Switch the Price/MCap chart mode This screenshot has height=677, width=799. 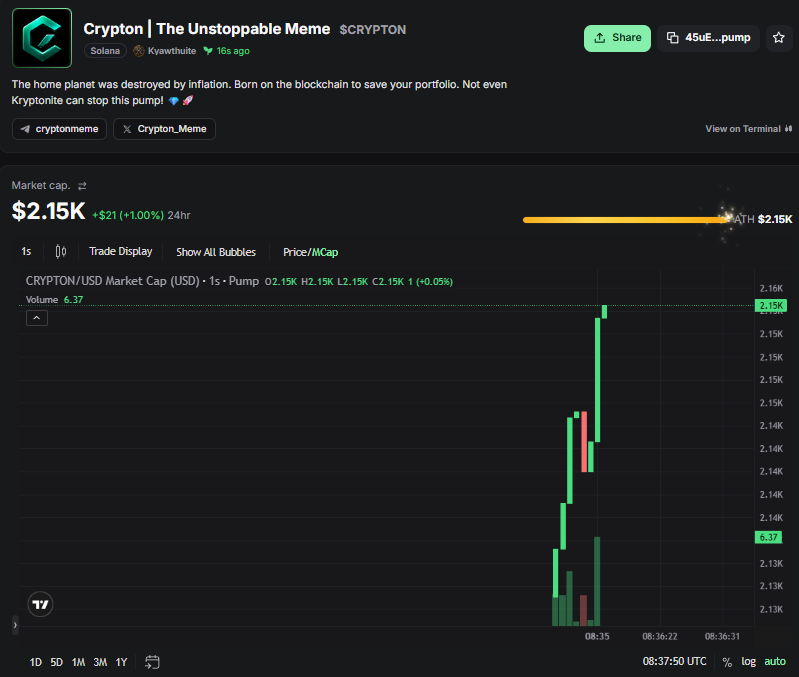click(x=310, y=252)
